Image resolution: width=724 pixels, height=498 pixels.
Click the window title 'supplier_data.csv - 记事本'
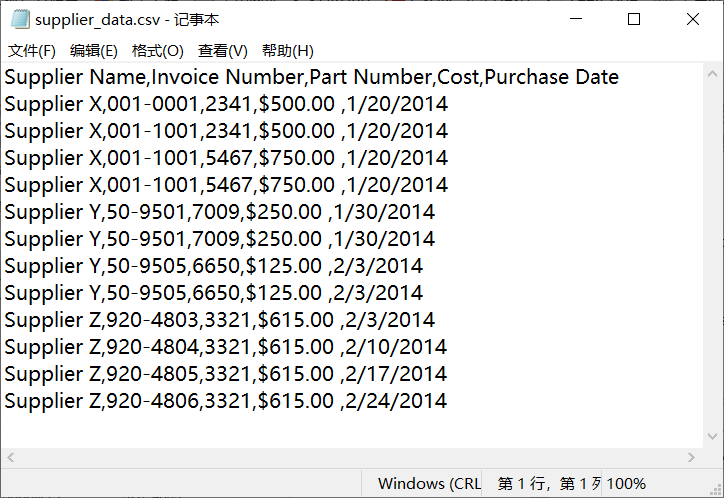(127, 20)
